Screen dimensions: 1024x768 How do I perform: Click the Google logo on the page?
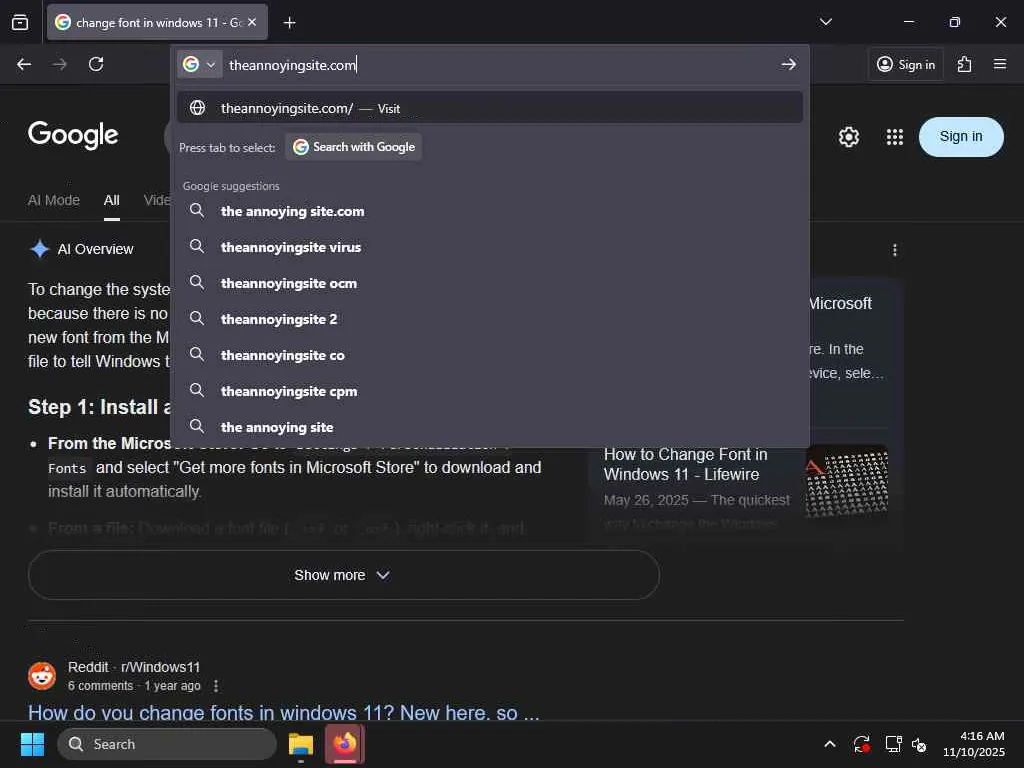tap(73, 135)
